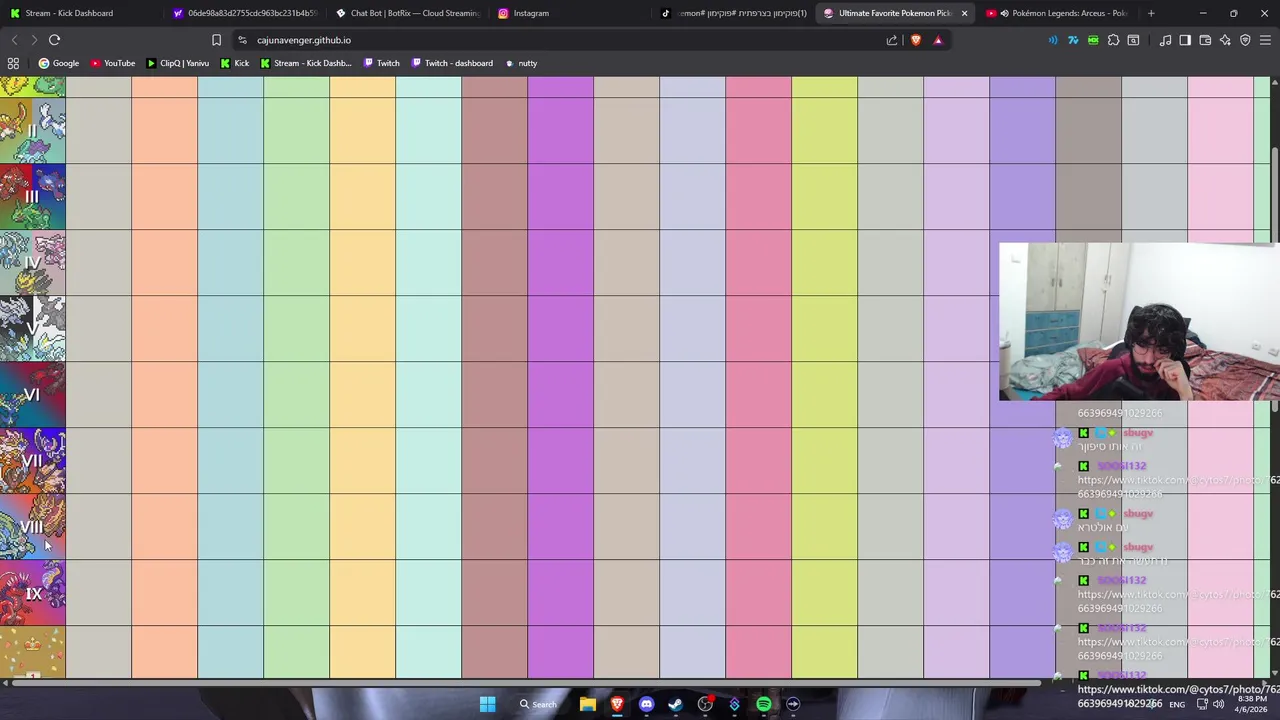
Task: Switch to the 06de98a83d2755 tab
Action: (x=243, y=13)
